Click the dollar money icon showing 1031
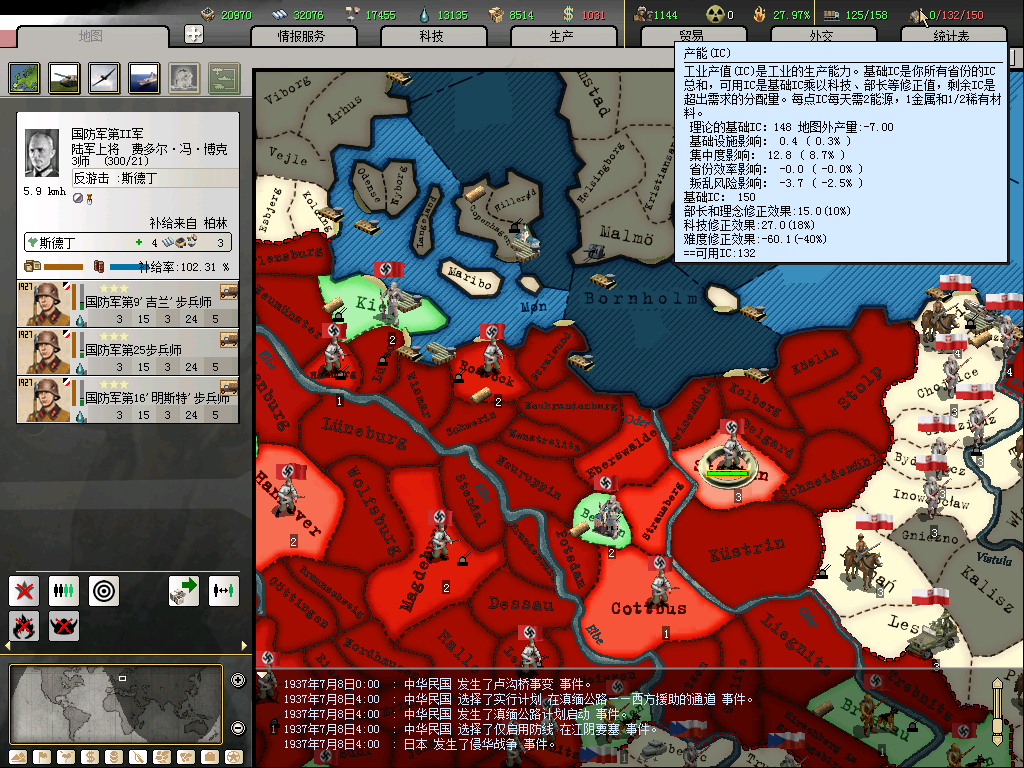The width and height of the screenshot is (1024, 768). pyautogui.click(x=568, y=14)
